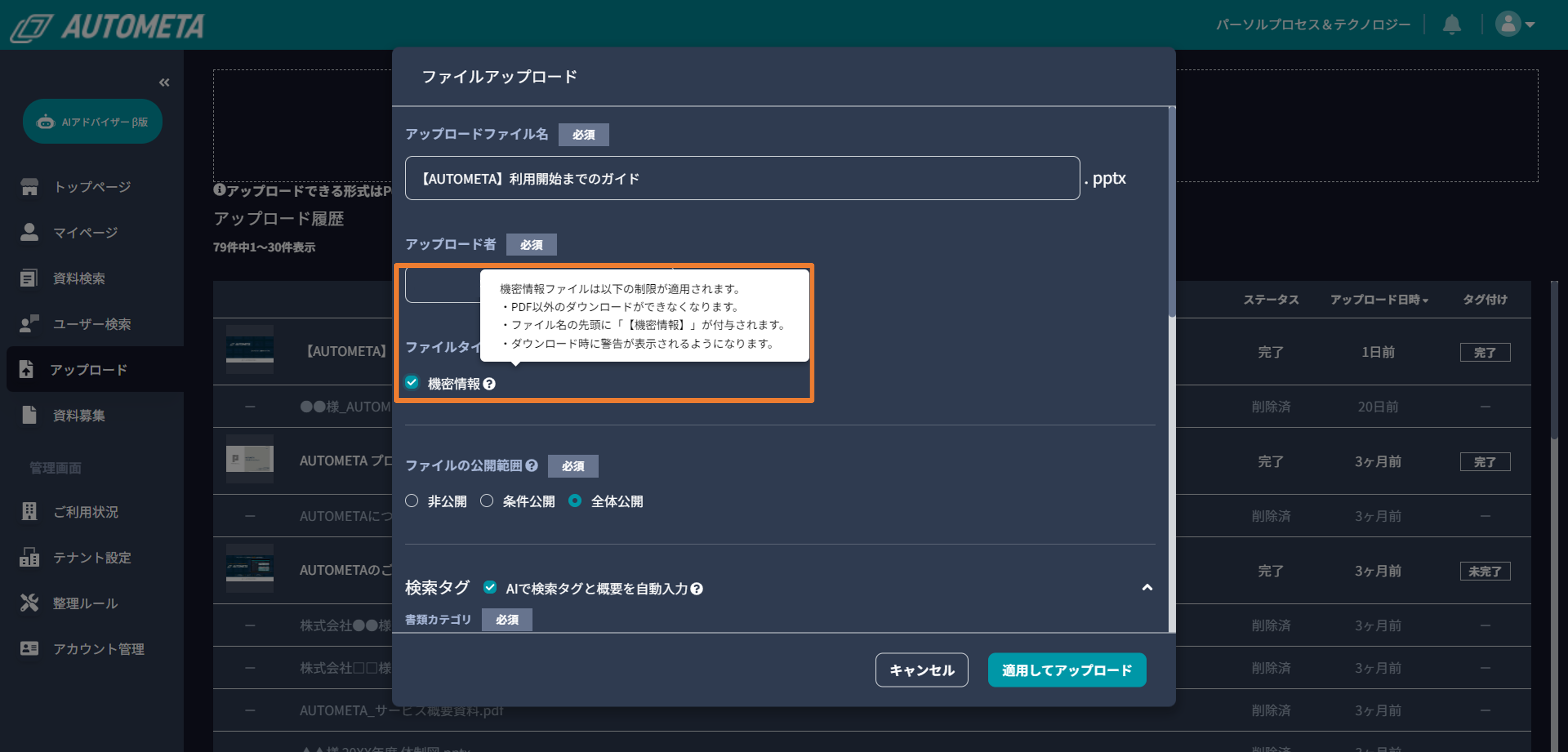Open notifications bell
This screenshot has width=1568, height=752.
click(1452, 24)
